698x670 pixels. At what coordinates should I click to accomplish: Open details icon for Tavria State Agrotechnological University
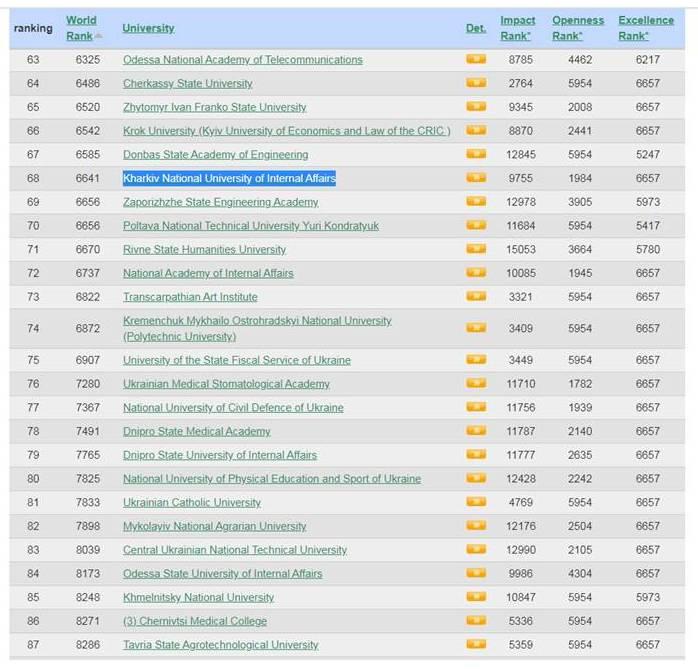point(476,645)
